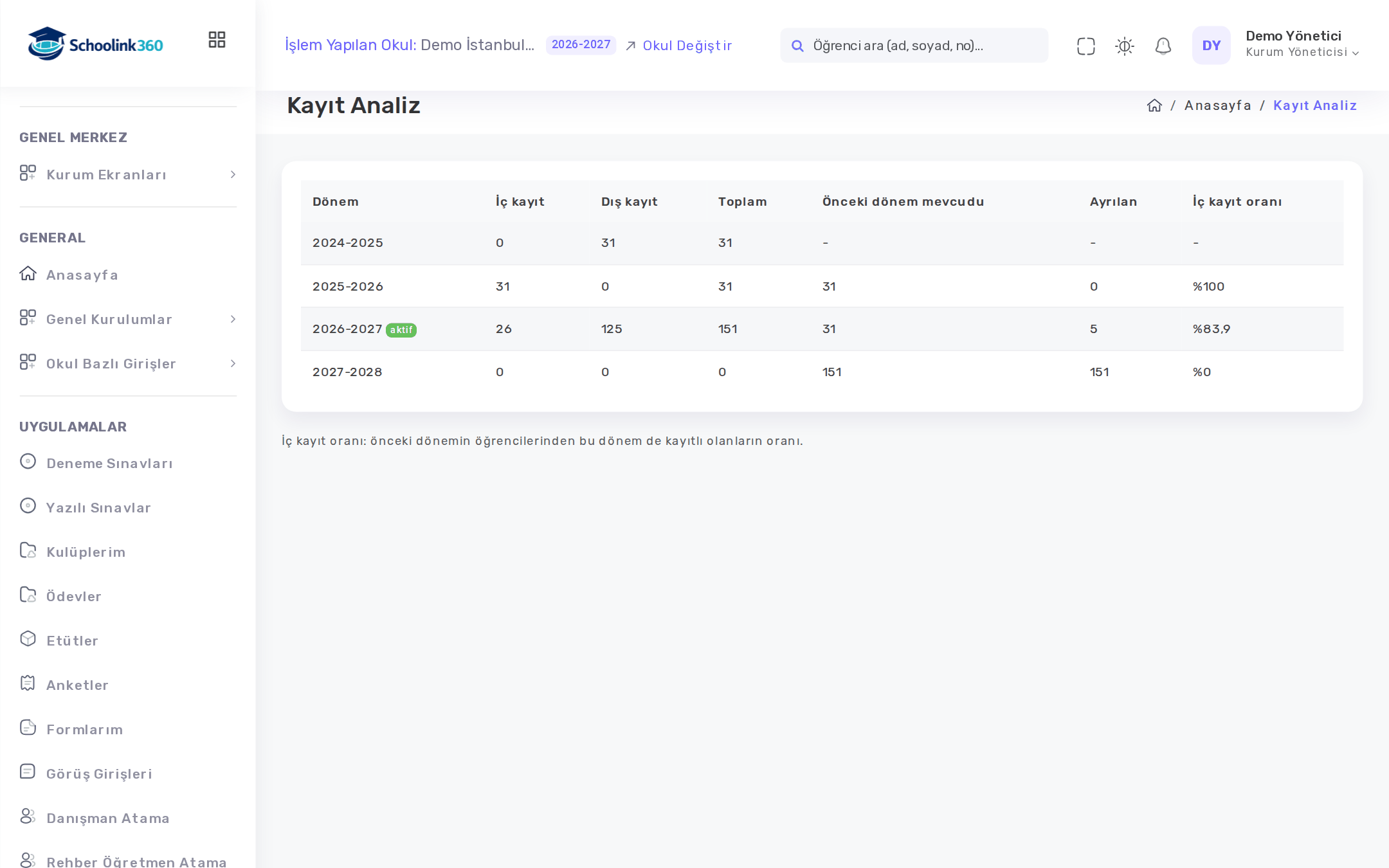Click the Önceki dönem mevcudu column header
The image size is (1389, 868).
point(903,202)
